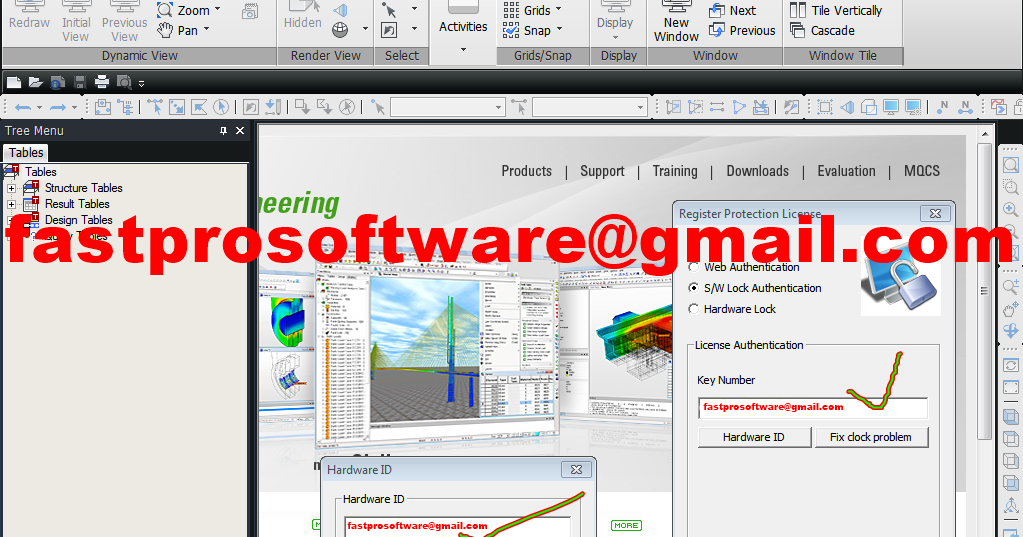Click the perspective cone icon in Render View
This screenshot has height=537, width=1023.
340,10
